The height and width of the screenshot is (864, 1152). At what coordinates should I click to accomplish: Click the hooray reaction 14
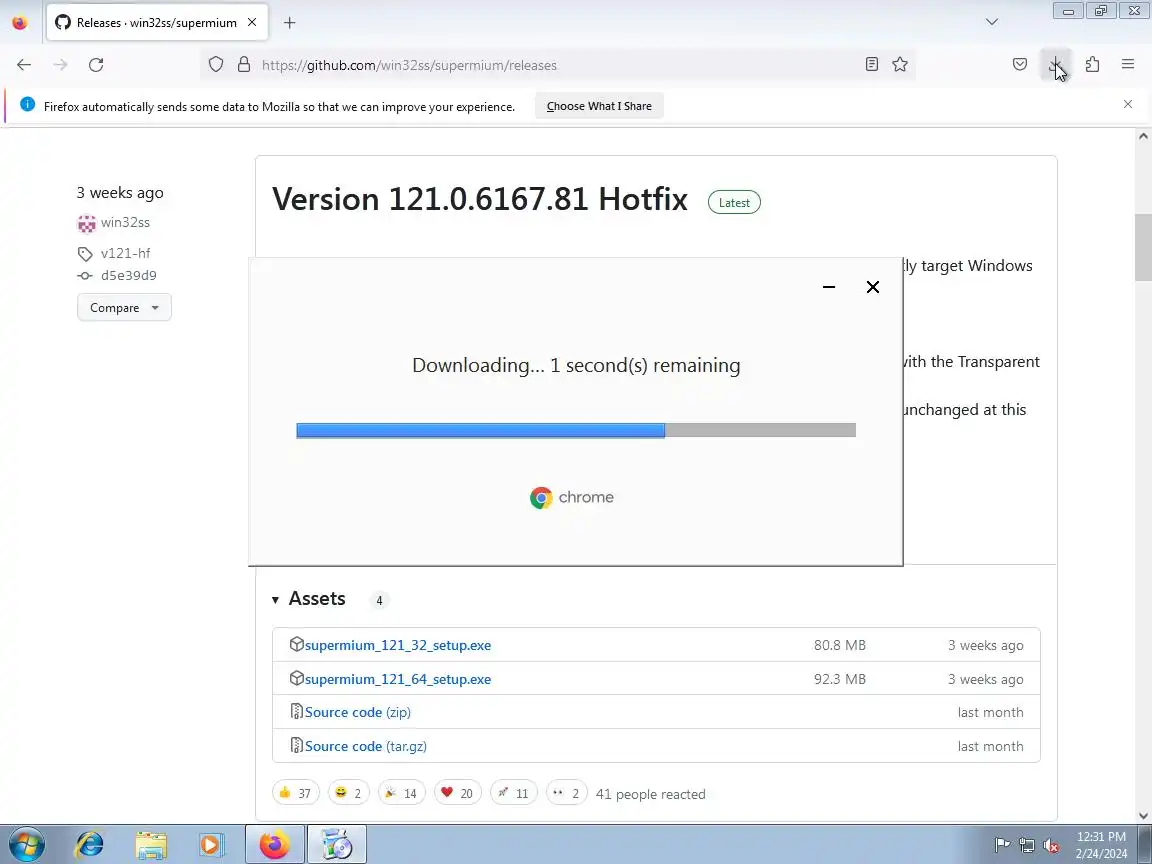point(401,793)
